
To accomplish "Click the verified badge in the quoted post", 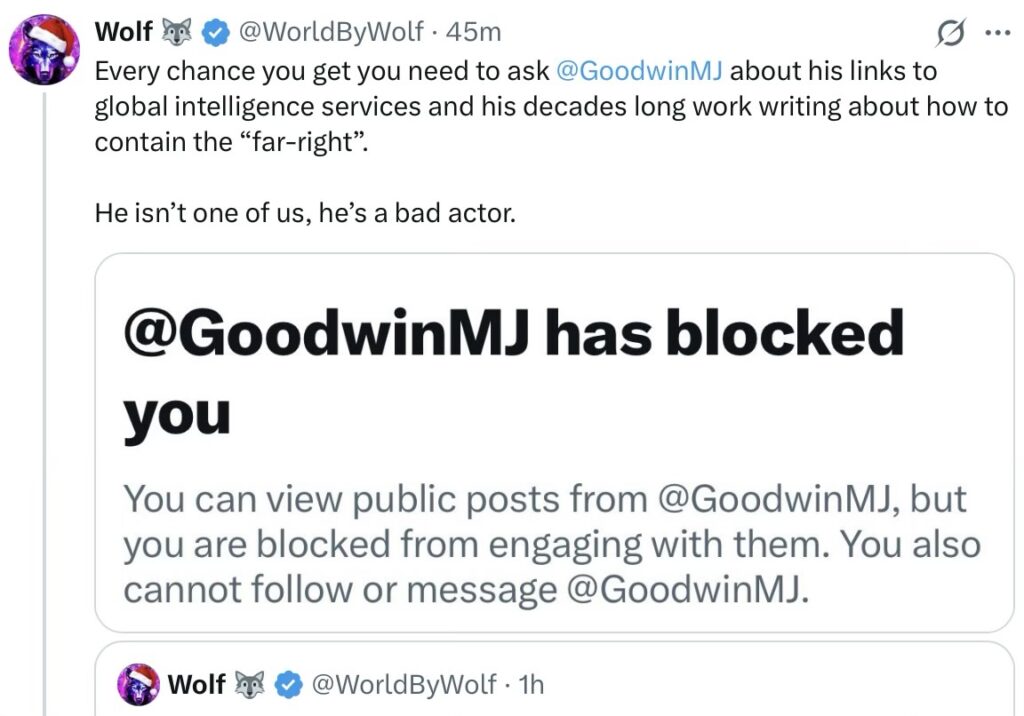I will pos(290,685).
